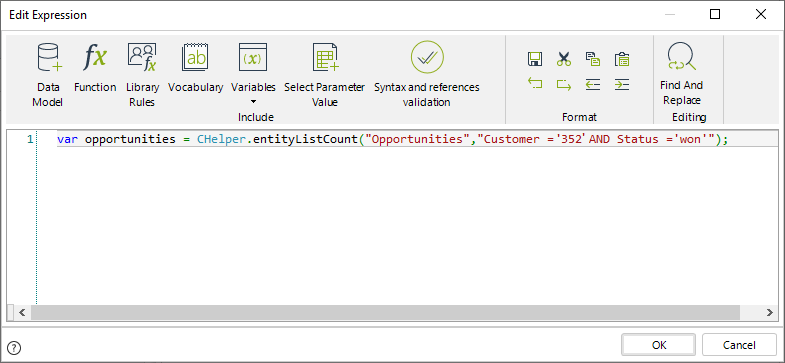Image resolution: width=785 pixels, height=363 pixels.
Task: Open the help question mark icon
Action: [x=15, y=347]
